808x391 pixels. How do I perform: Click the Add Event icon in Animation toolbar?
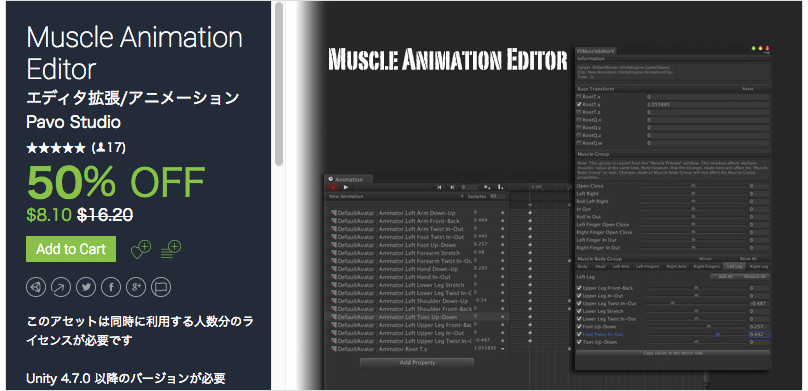[500, 188]
